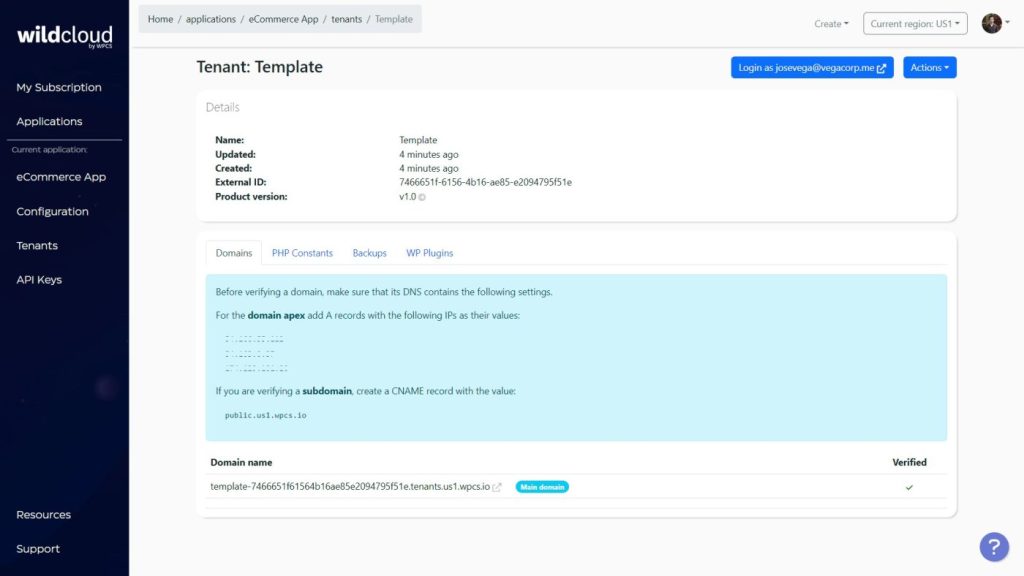The height and width of the screenshot is (576, 1024).
Task: Click the green Verified checkmark for the domain
Action: (x=908, y=489)
